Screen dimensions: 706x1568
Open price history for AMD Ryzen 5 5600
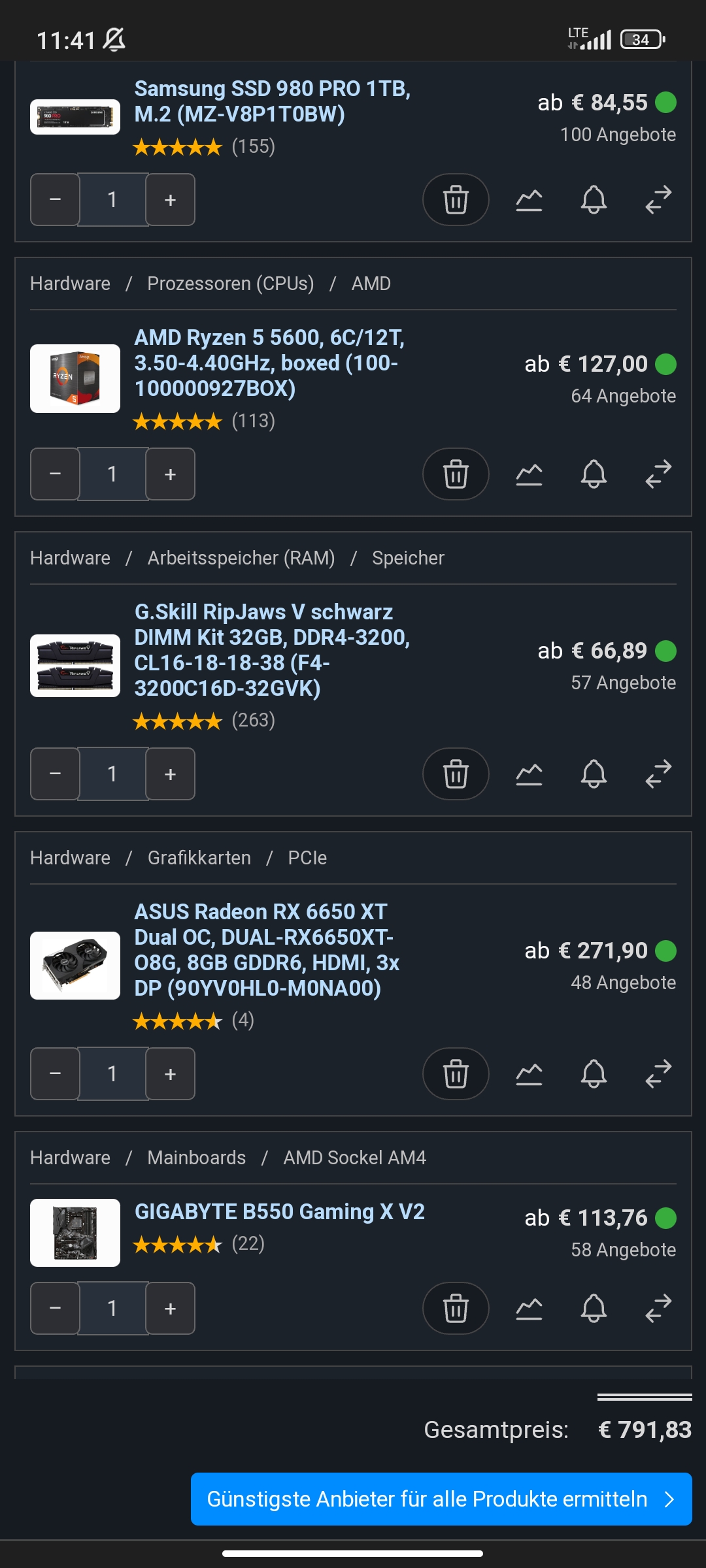click(x=529, y=474)
